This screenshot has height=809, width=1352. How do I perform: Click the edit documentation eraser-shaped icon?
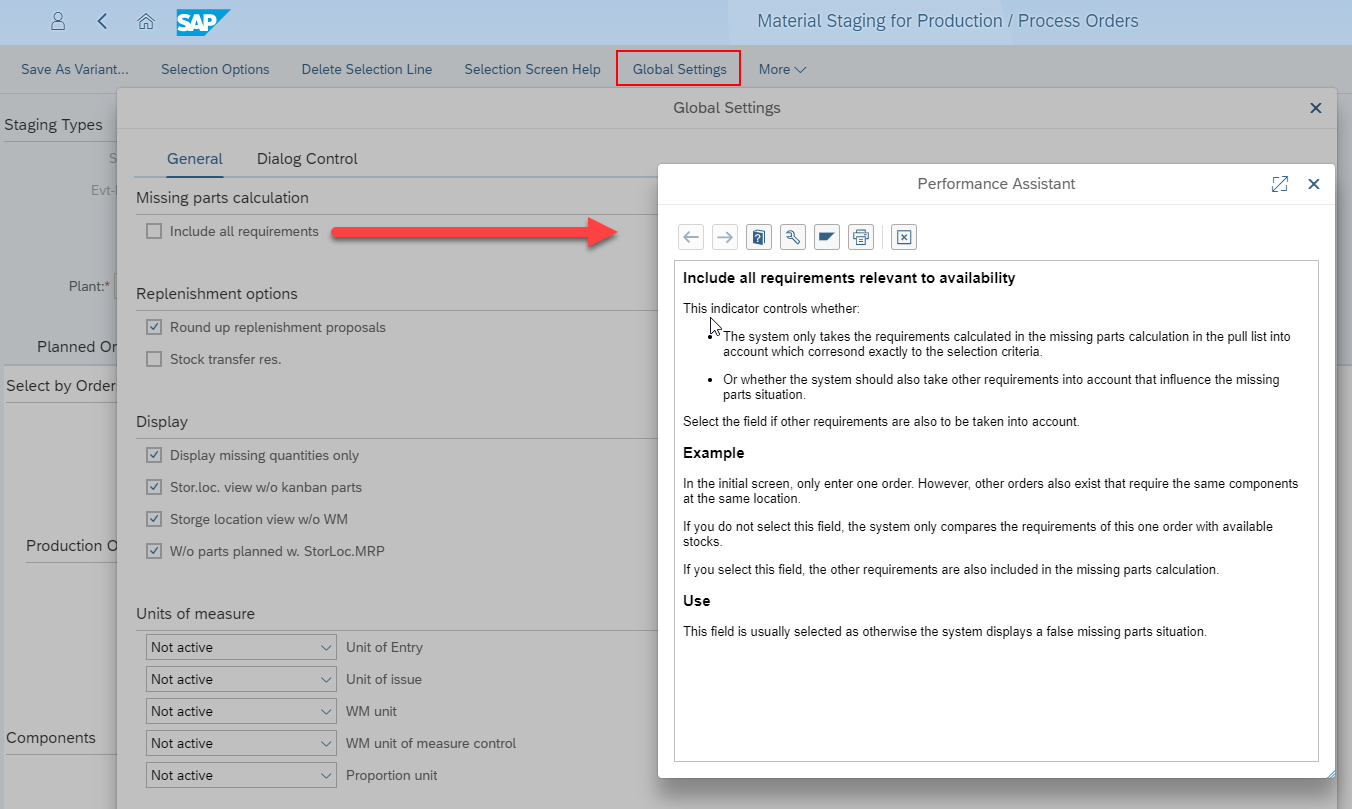[x=827, y=237]
